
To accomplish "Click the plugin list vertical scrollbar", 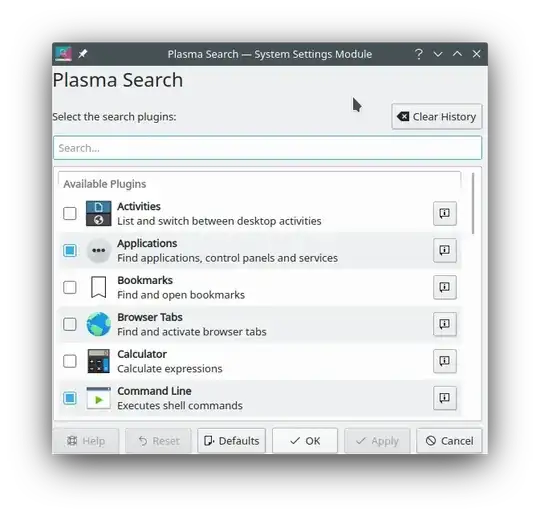I will point(473,204).
